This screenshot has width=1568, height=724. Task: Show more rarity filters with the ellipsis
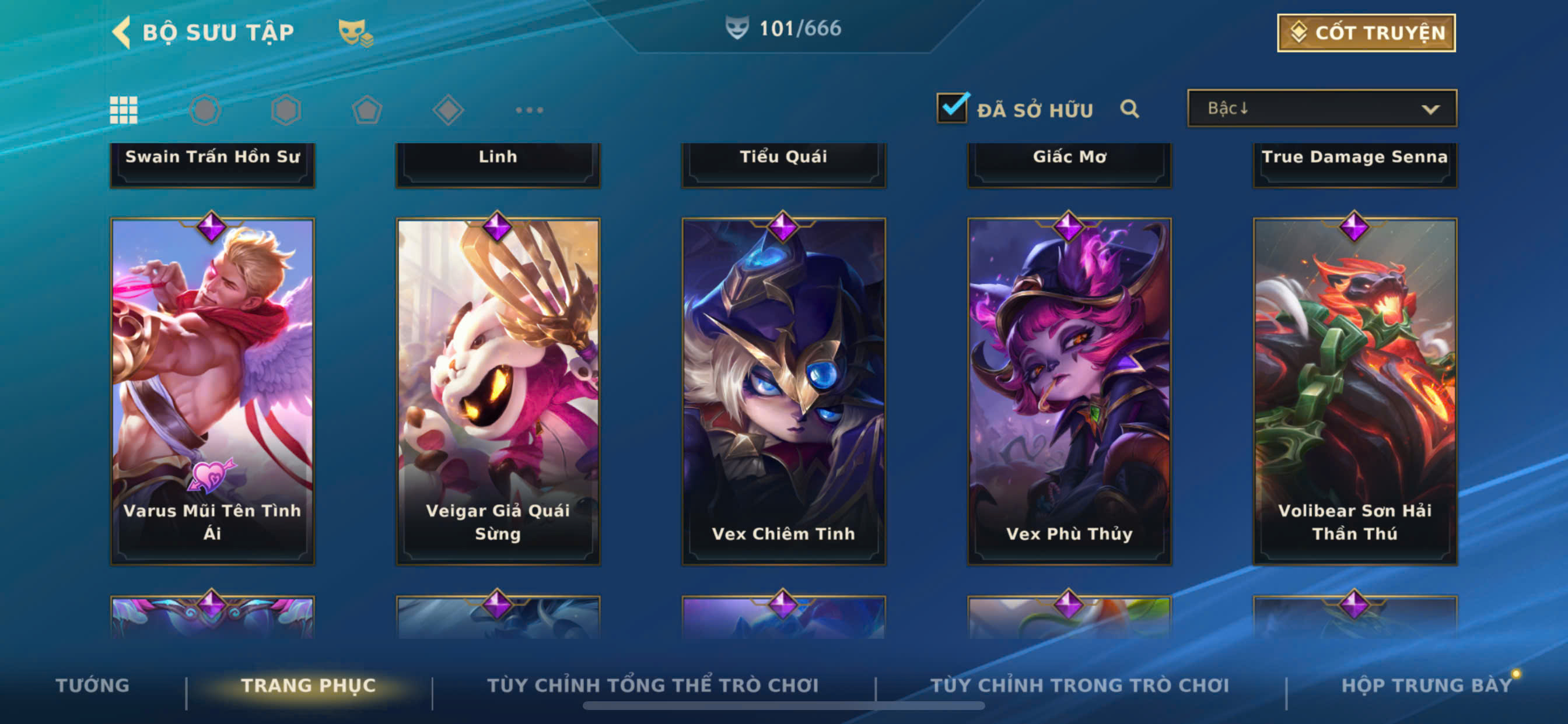tap(529, 110)
